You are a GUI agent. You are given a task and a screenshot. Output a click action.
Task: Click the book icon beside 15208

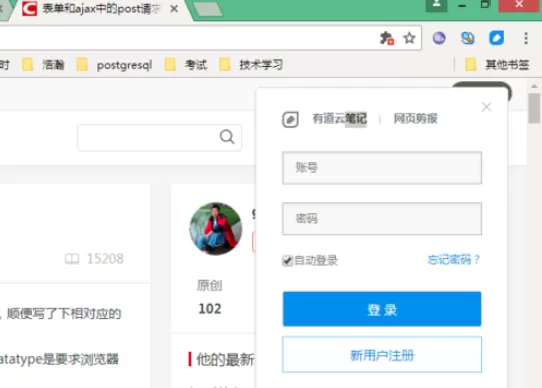[72, 259]
